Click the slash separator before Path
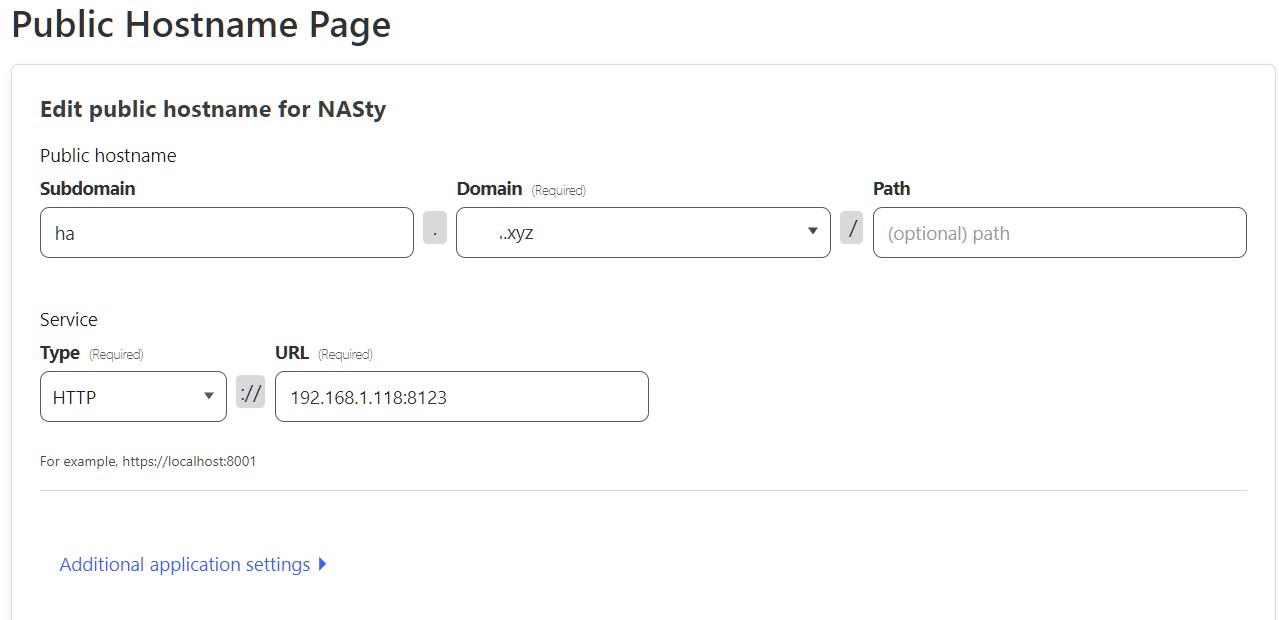Screen dimensions: 1279x620 click(x=851, y=227)
